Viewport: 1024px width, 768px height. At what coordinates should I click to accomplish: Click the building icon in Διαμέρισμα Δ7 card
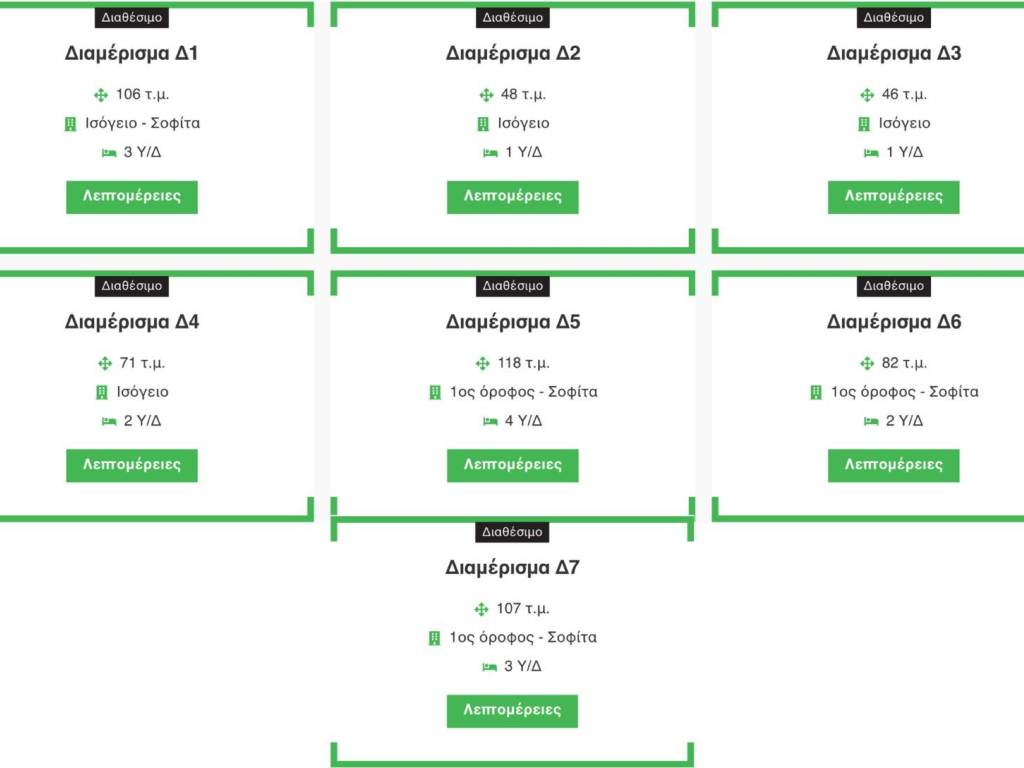435,638
